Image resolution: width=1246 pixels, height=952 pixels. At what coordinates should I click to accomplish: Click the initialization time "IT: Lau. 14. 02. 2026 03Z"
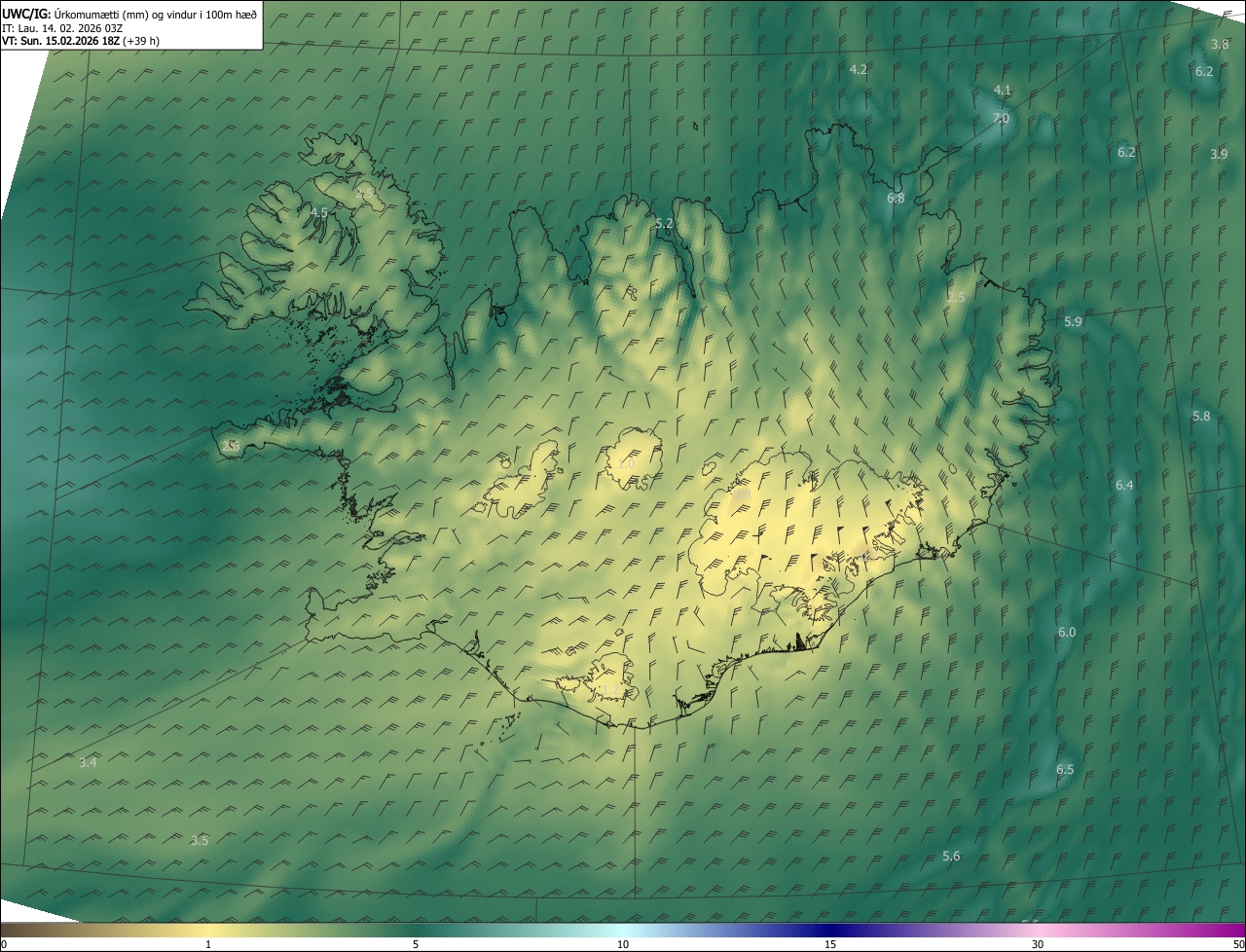62,28
